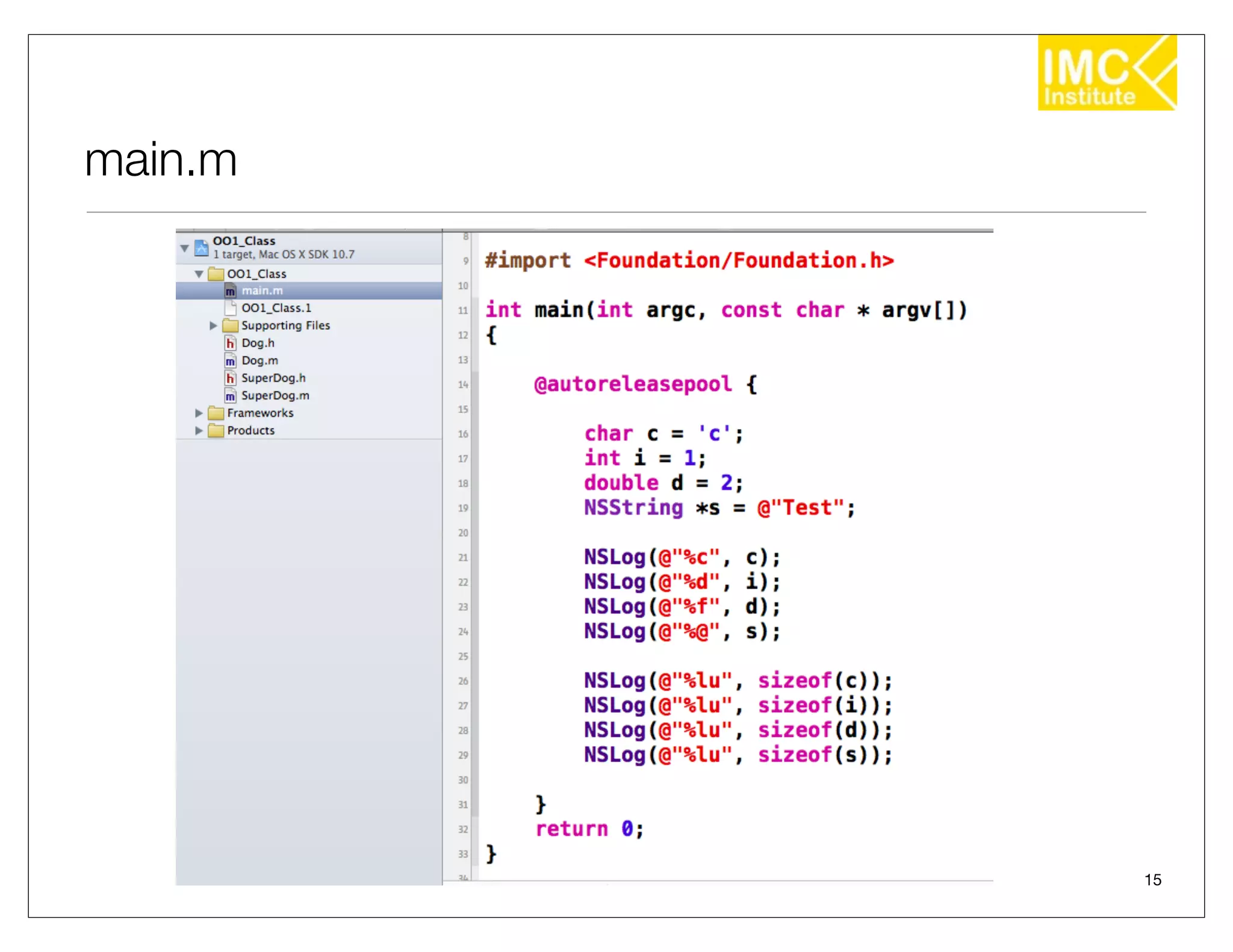1233x952 pixels.
Task: Select the SuperDog.m file in navigator
Action: [x=275, y=395]
